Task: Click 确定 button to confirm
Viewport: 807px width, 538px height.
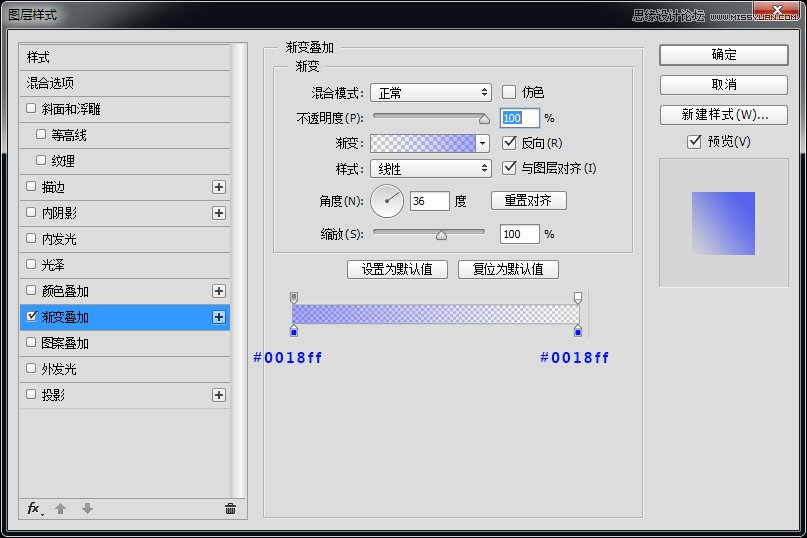Action: pos(724,55)
